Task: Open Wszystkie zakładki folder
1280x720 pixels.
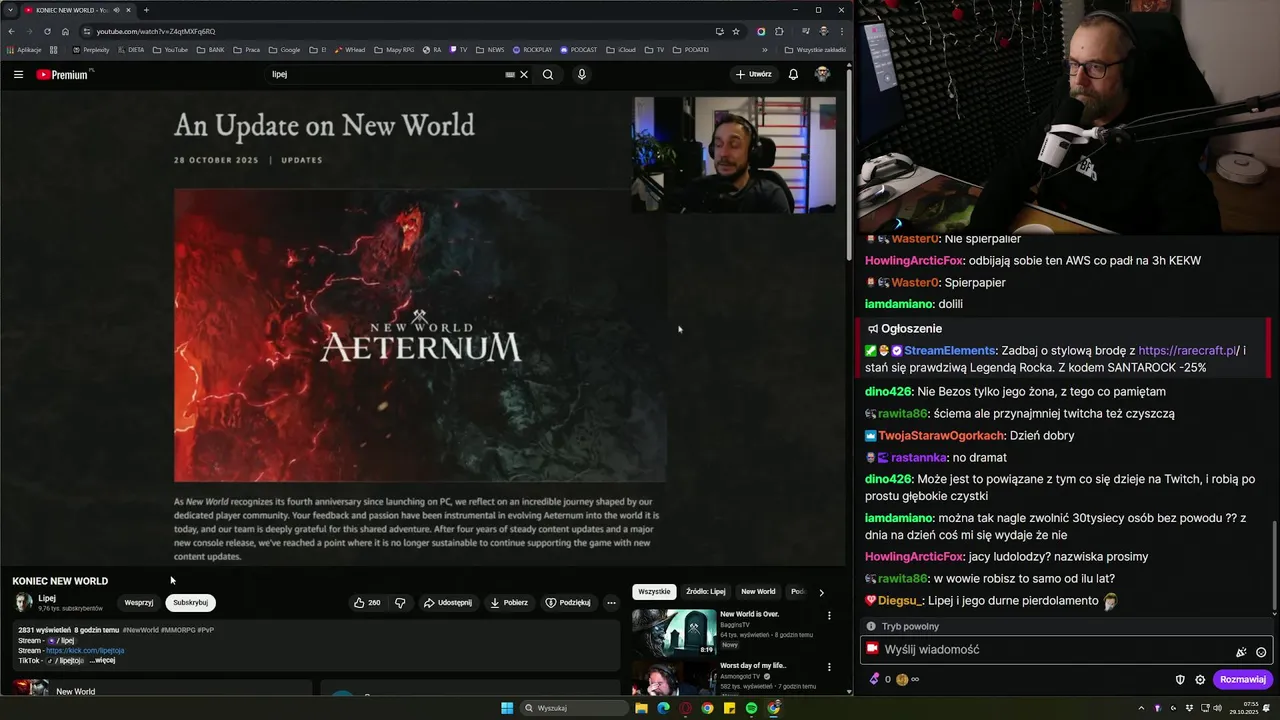Action: pyautogui.click(x=815, y=50)
